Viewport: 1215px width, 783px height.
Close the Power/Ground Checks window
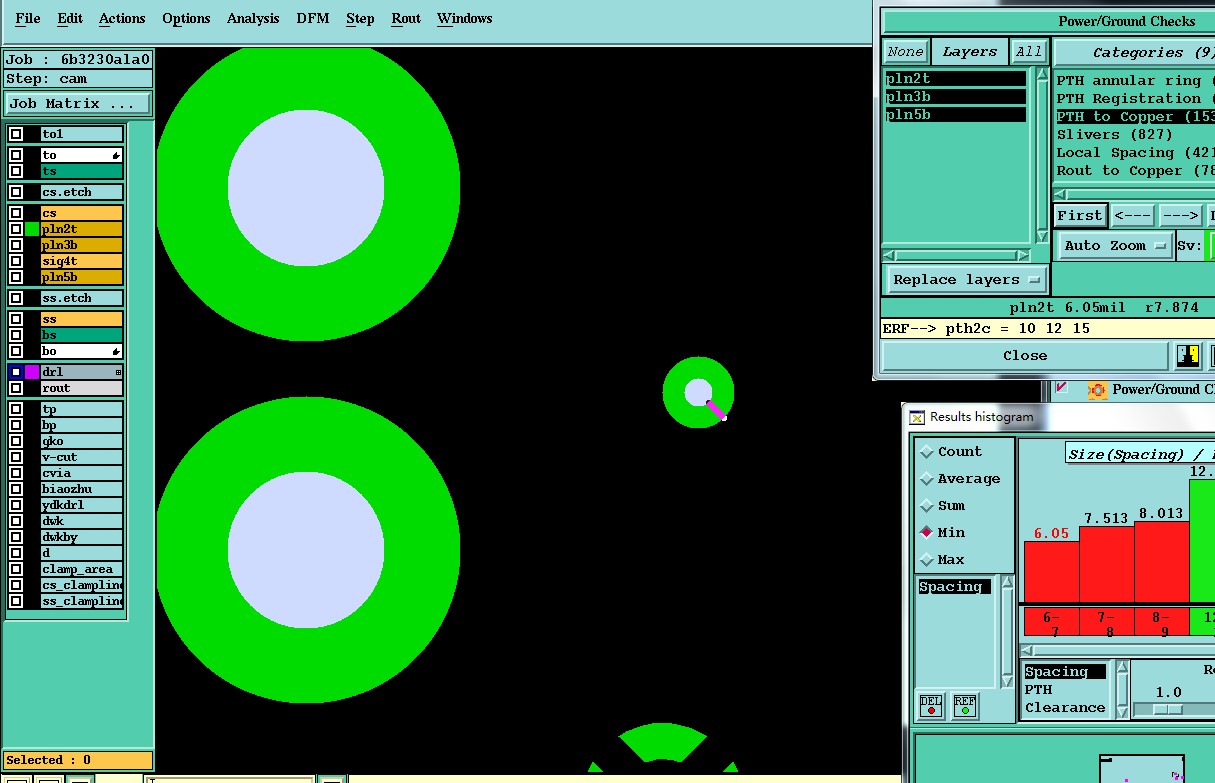point(1025,355)
